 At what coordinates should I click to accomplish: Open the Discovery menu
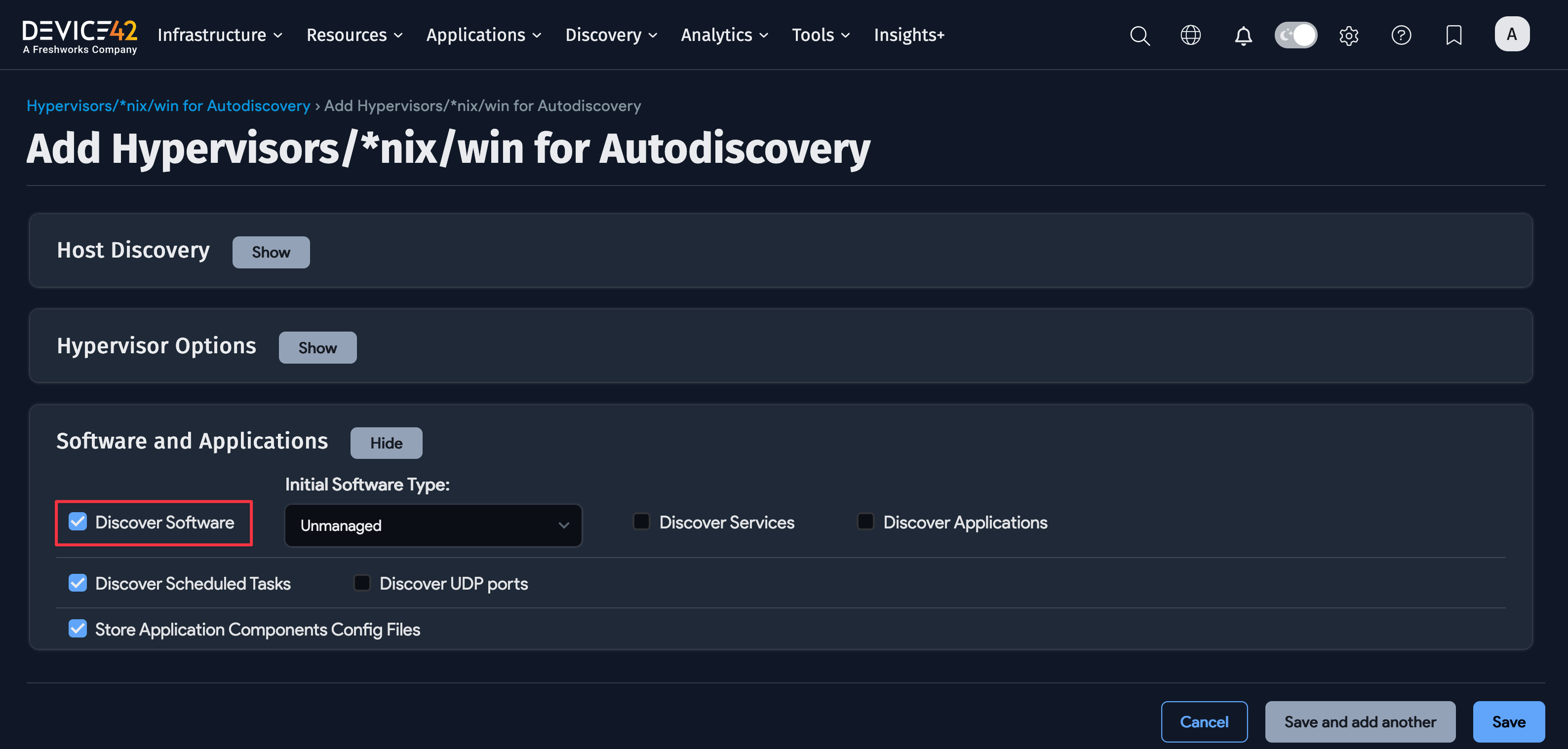click(611, 35)
